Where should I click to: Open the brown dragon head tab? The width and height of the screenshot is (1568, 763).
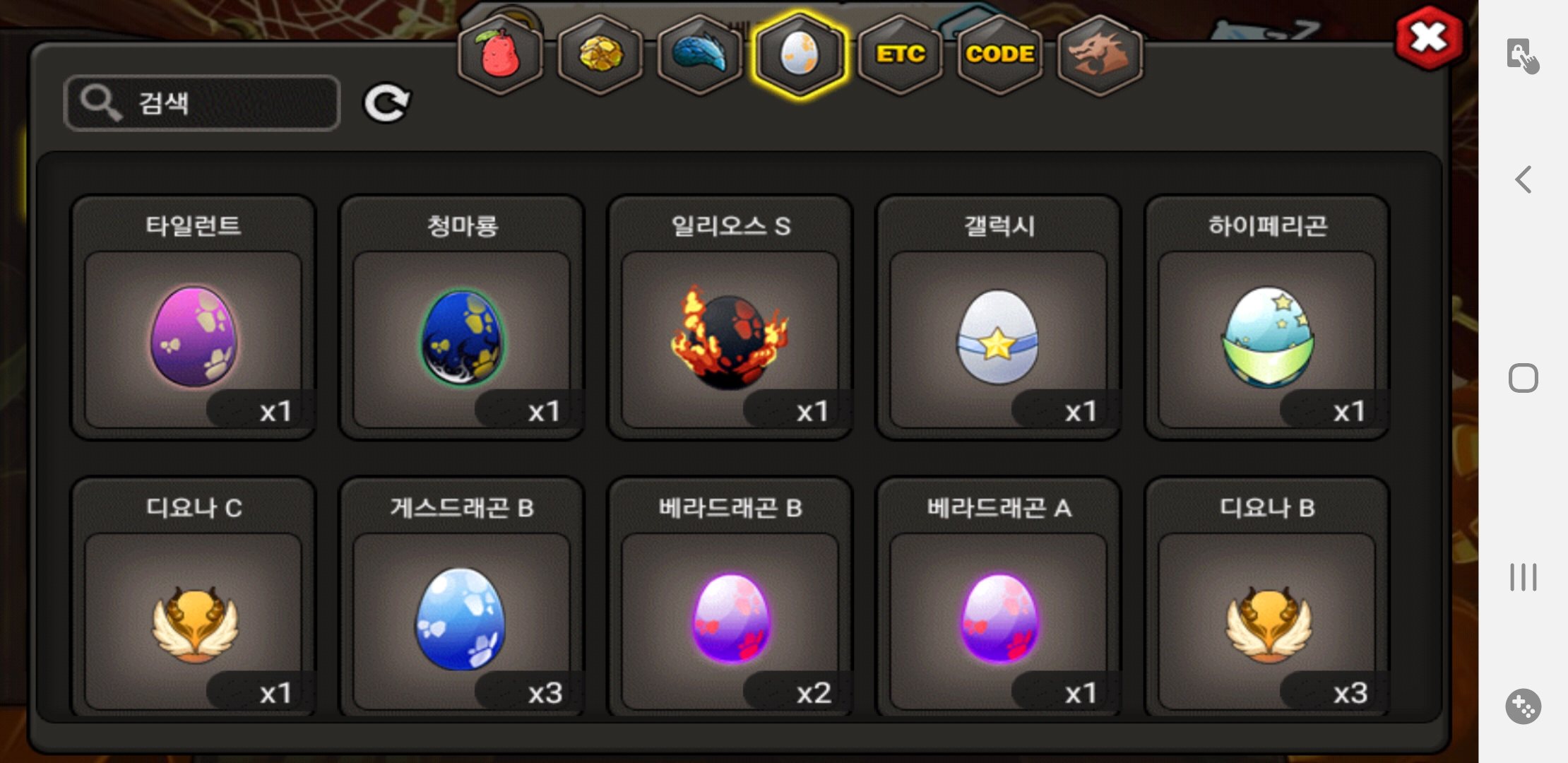click(x=1100, y=54)
